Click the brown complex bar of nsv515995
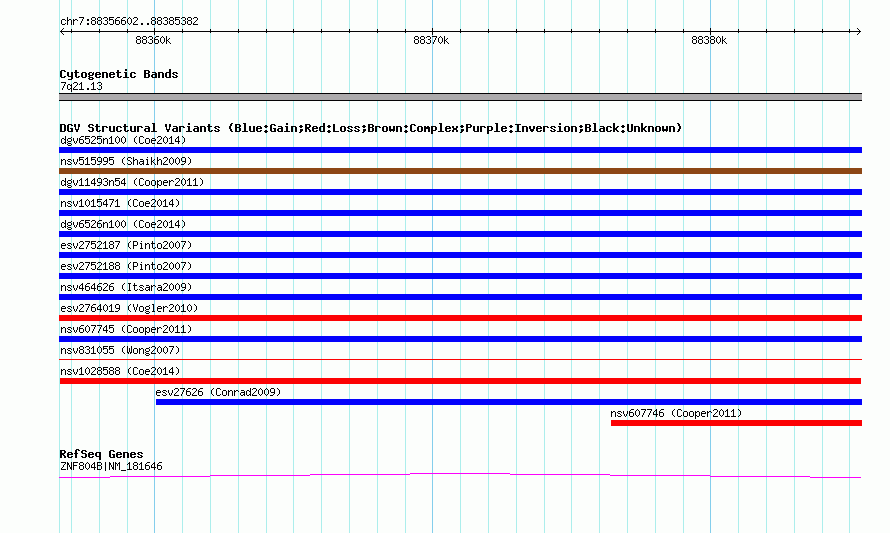This screenshot has height=533, width=890. [460, 171]
